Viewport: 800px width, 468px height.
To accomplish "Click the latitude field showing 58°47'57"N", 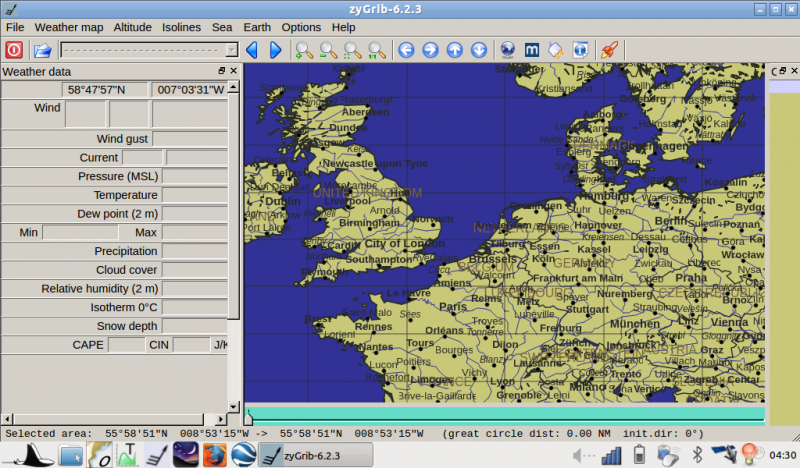I will pos(96,90).
